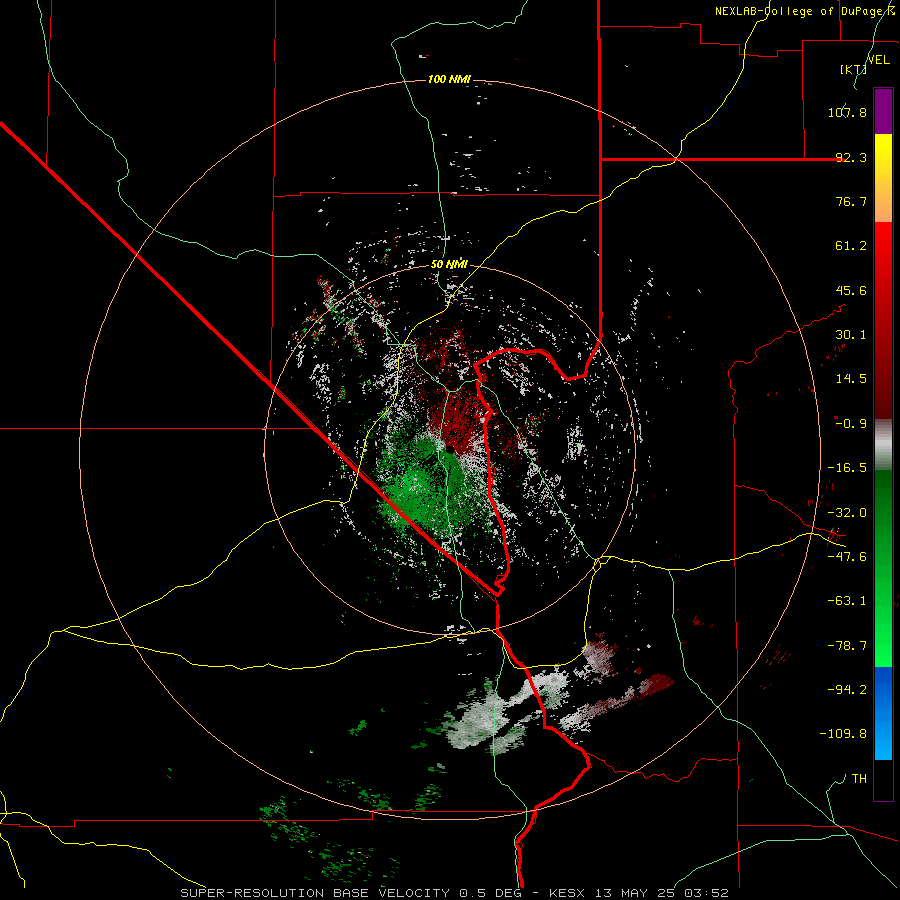
Task: Click the 50 NMI range ring label
Action: pyautogui.click(x=449, y=265)
